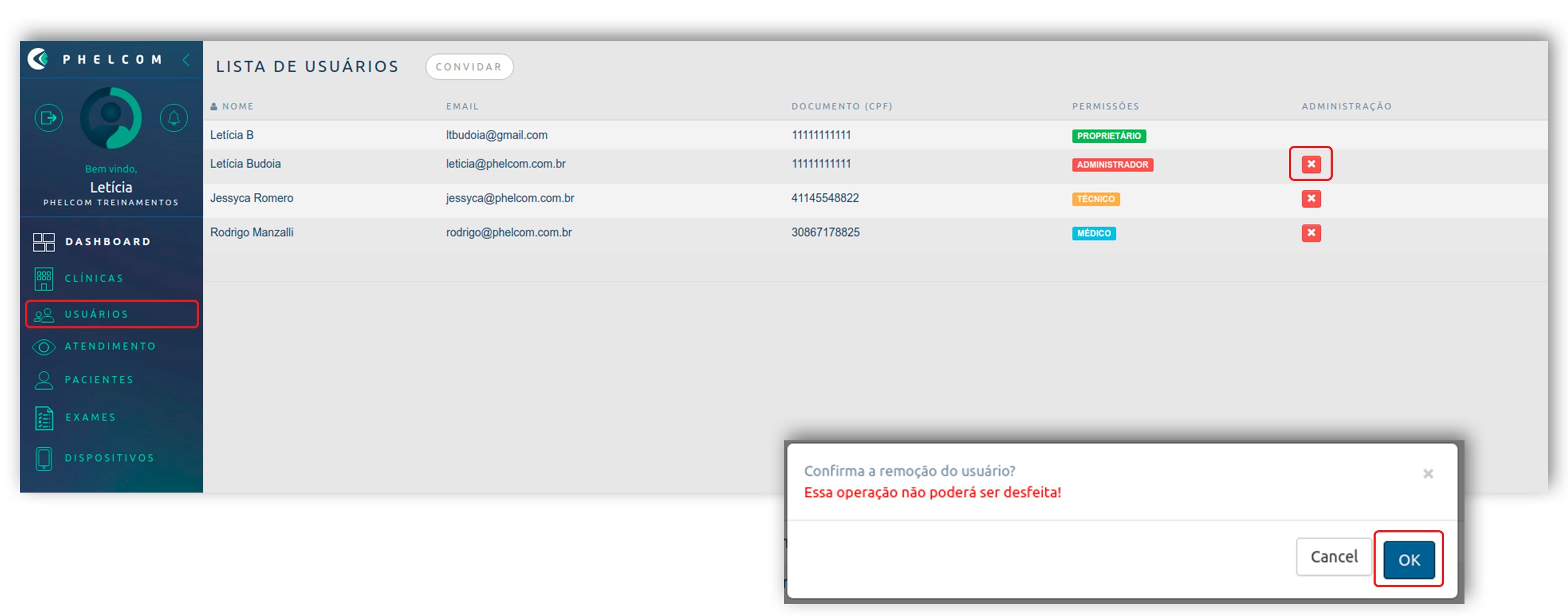Delete user Rodrigo Manzalli via red X
The width and height of the screenshot is (1568, 616).
pyautogui.click(x=1310, y=233)
